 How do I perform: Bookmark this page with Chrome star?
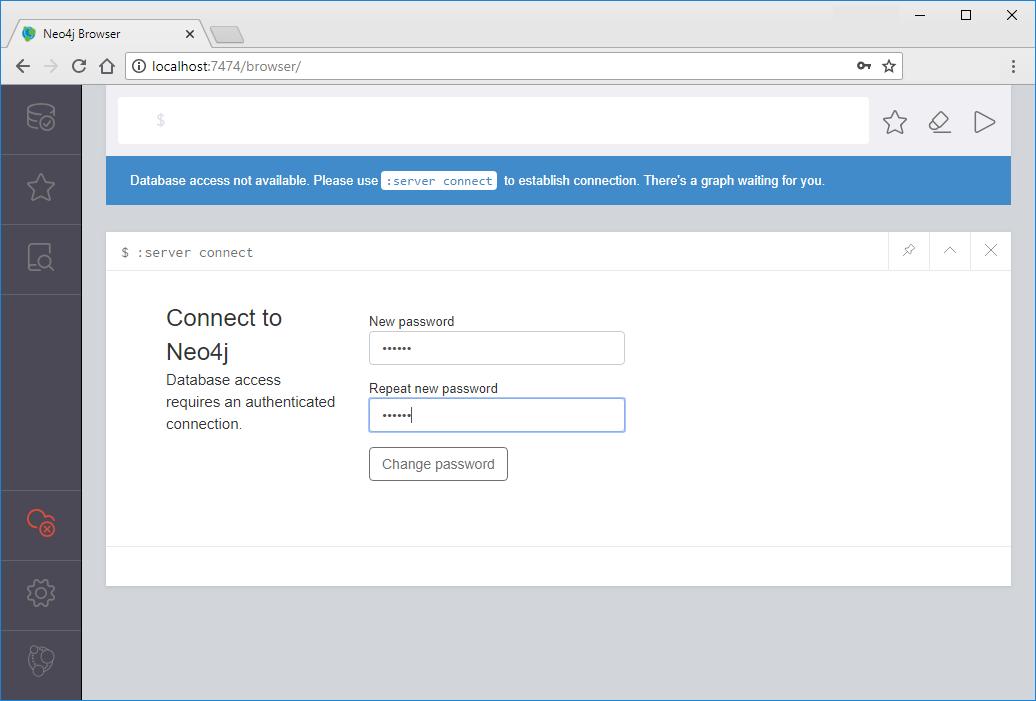pos(888,66)
